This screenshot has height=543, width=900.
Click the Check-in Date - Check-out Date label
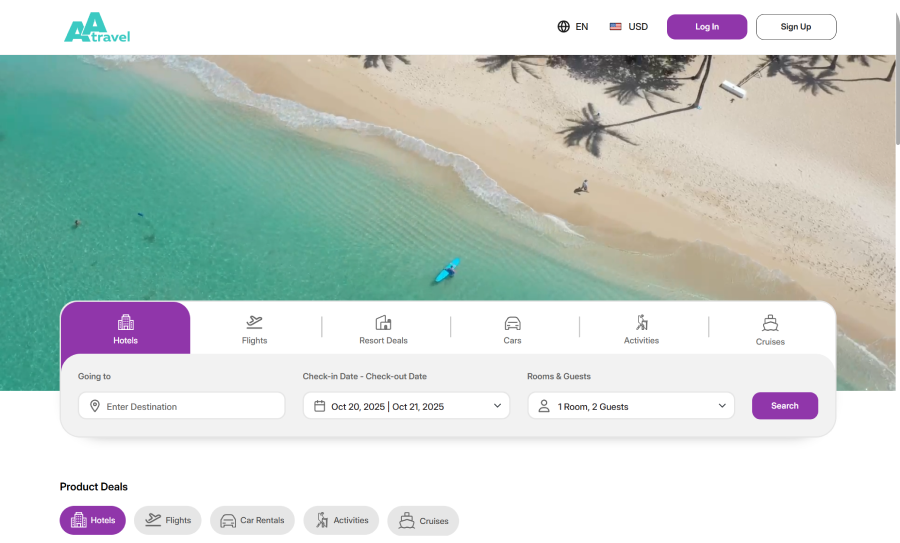coord(364,377)
